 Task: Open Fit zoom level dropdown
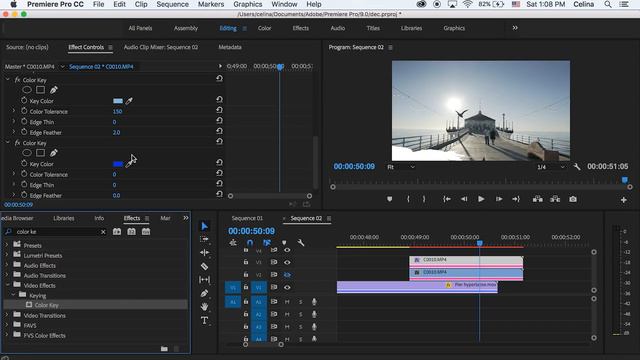tap(401, 167)
